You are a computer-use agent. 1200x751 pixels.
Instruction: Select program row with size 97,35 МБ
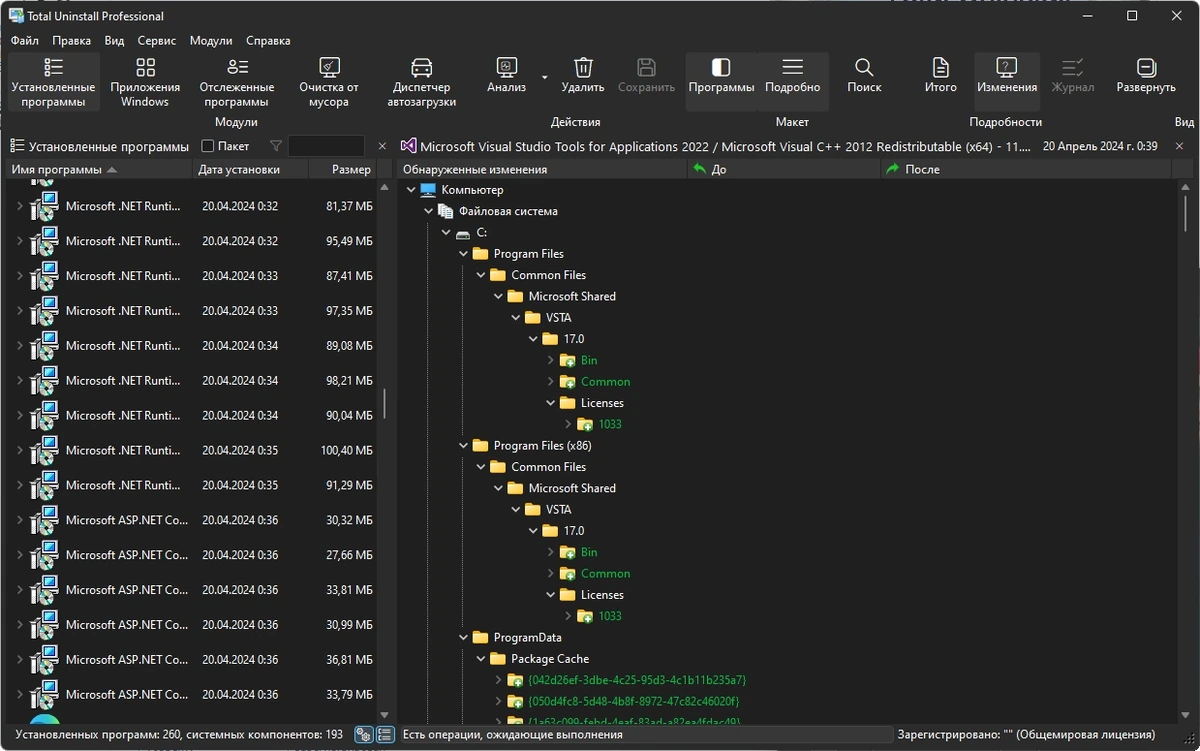click(192, 311)
